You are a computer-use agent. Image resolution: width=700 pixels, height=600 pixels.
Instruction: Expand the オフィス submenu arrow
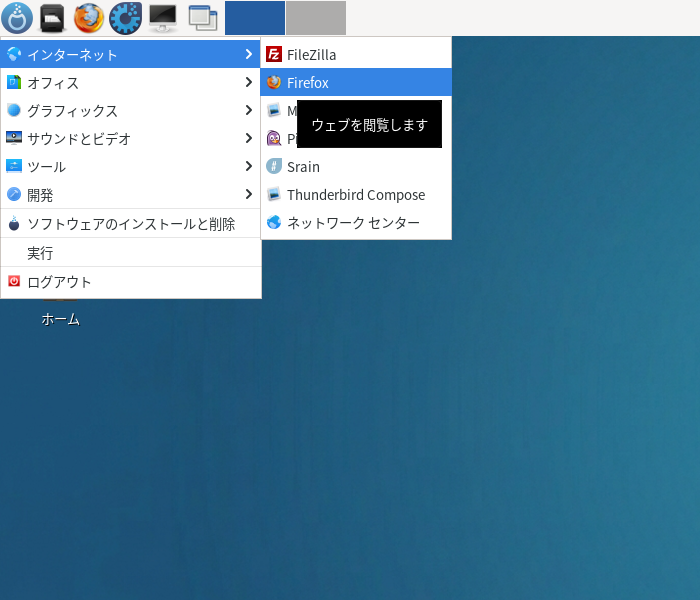(249, 82)
